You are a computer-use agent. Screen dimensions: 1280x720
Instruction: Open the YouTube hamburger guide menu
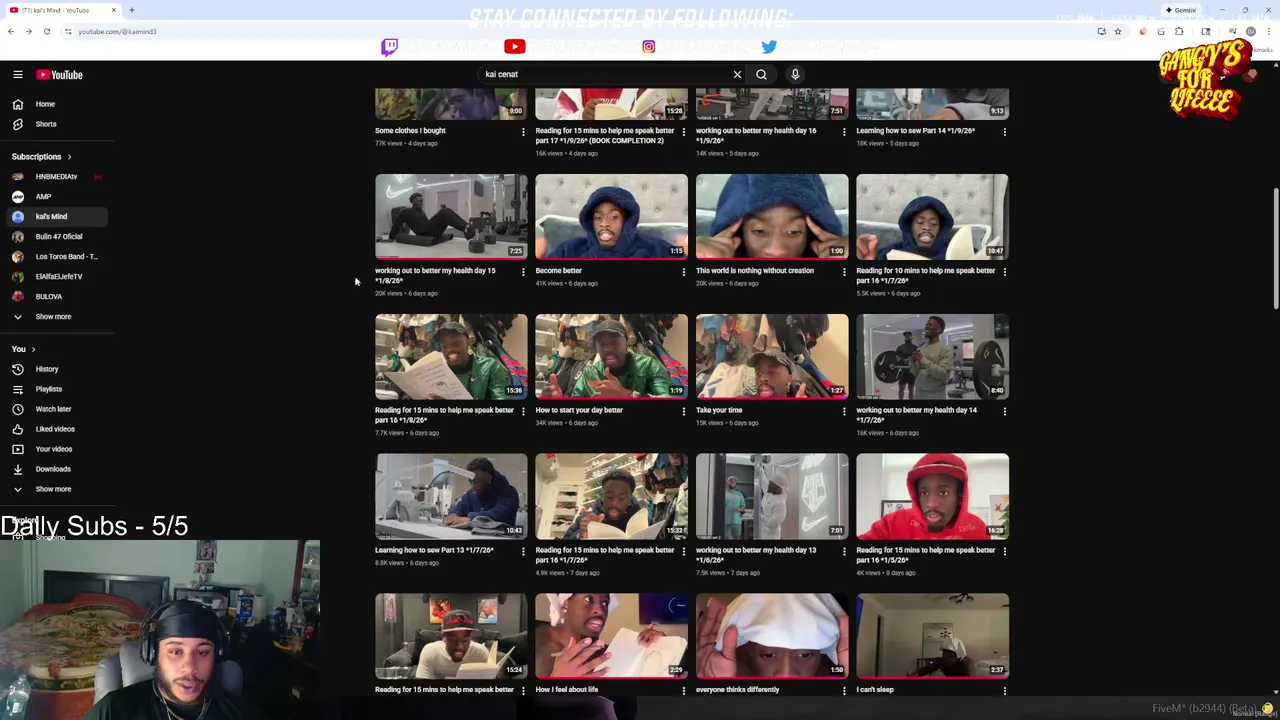[x=18, y=74]
